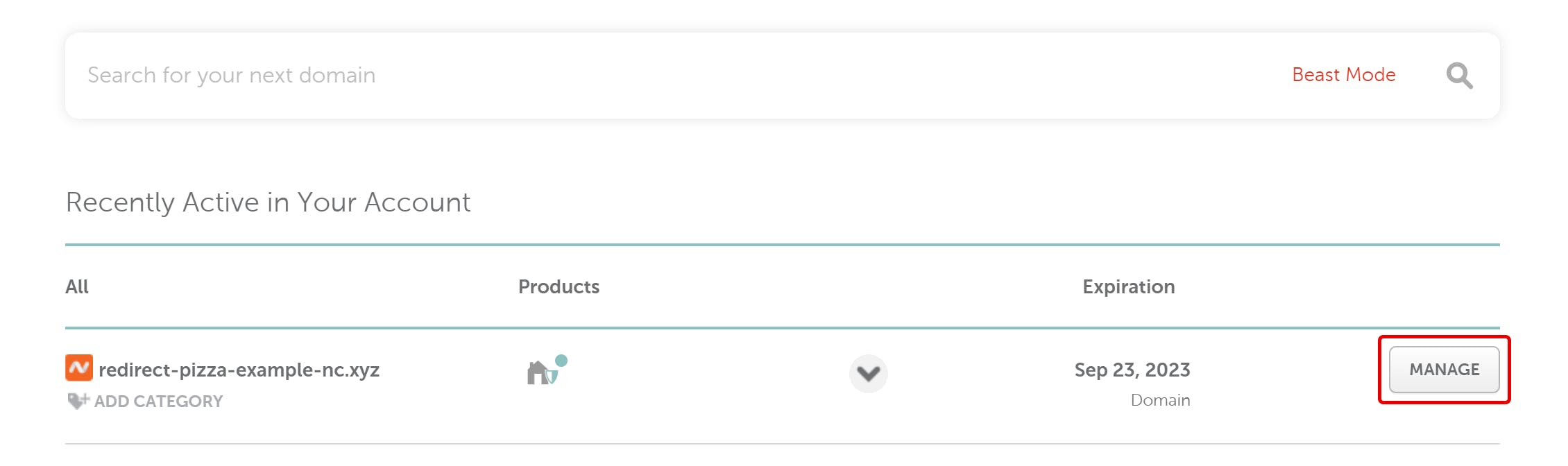
Task: Click the search magnifier icon
Action: [1459, 76]
